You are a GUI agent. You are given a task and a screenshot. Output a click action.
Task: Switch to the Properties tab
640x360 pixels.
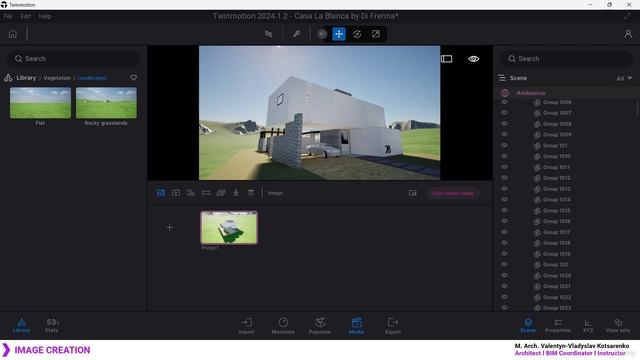click(x=558, y=325)
